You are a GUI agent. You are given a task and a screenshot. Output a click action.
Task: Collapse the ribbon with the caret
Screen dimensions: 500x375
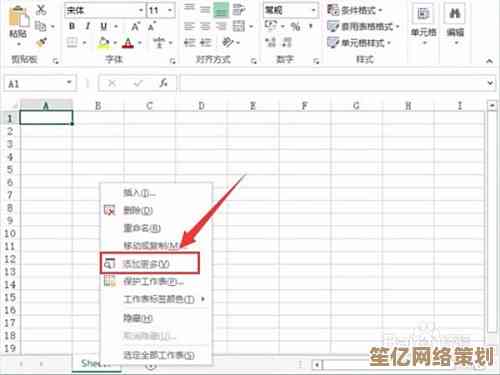click(x=489, y=61)
